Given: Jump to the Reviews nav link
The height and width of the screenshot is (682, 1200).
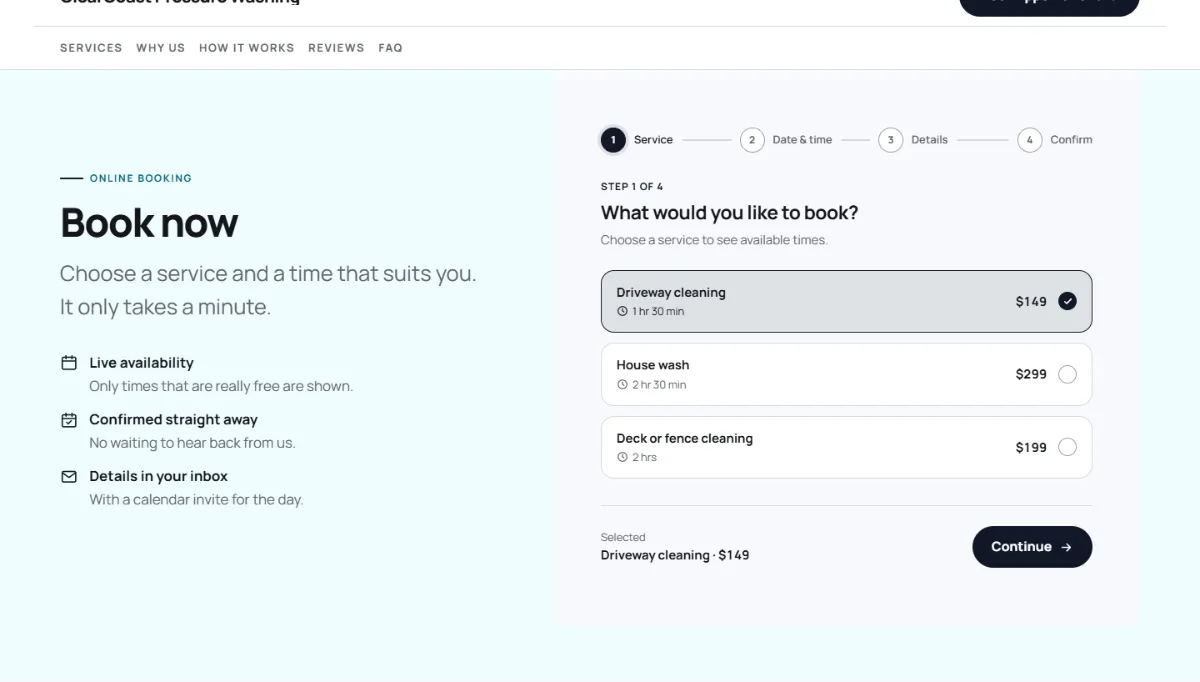Looking at the screenshot, I should (336, 48).
